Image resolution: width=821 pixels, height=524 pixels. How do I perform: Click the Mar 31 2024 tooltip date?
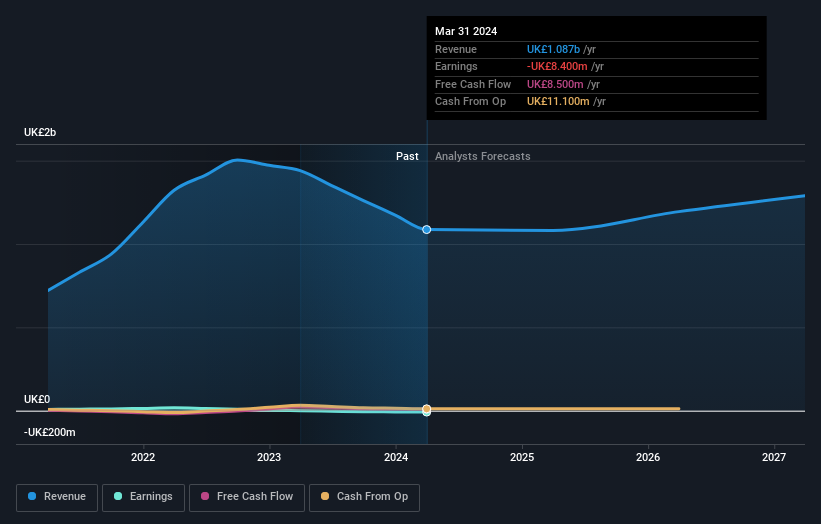(466, 31)
